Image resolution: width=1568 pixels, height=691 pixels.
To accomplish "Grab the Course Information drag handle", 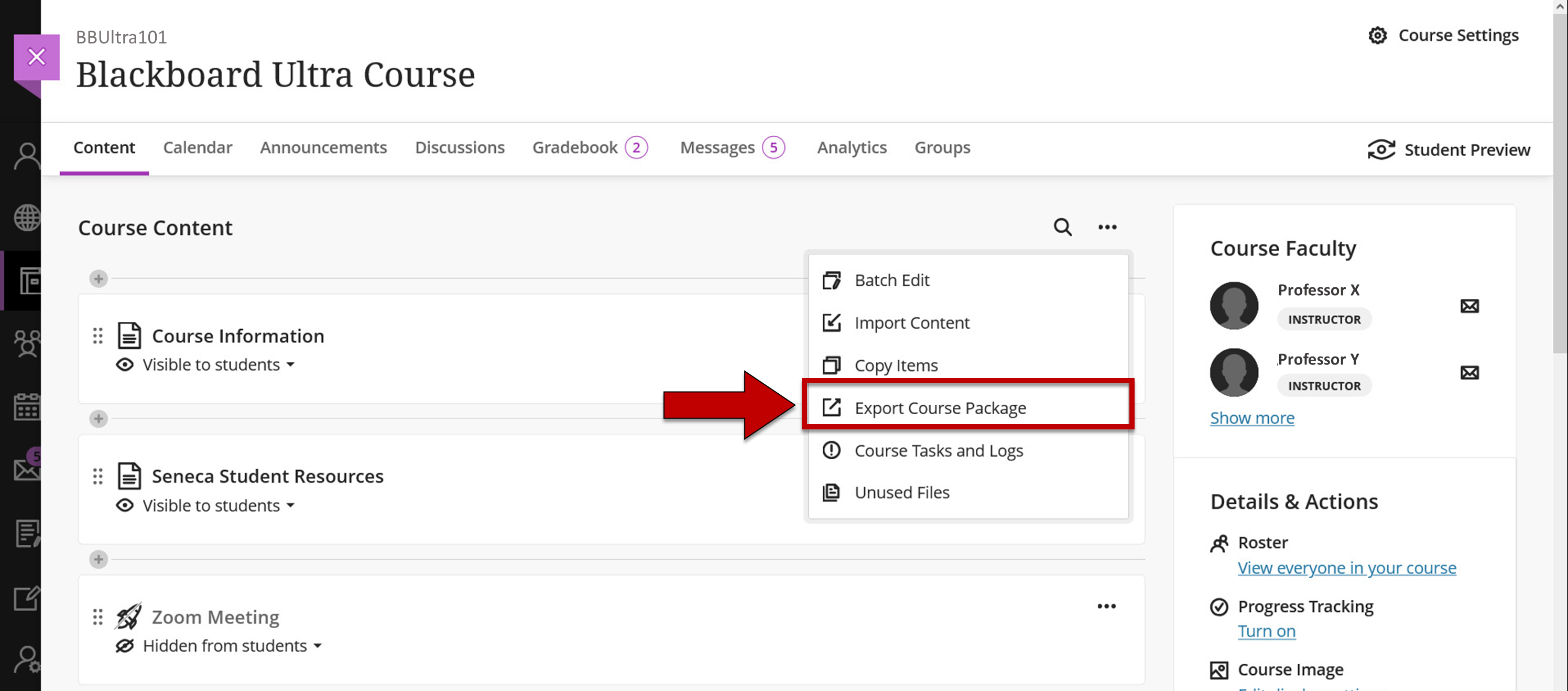I will pos(97,336).
